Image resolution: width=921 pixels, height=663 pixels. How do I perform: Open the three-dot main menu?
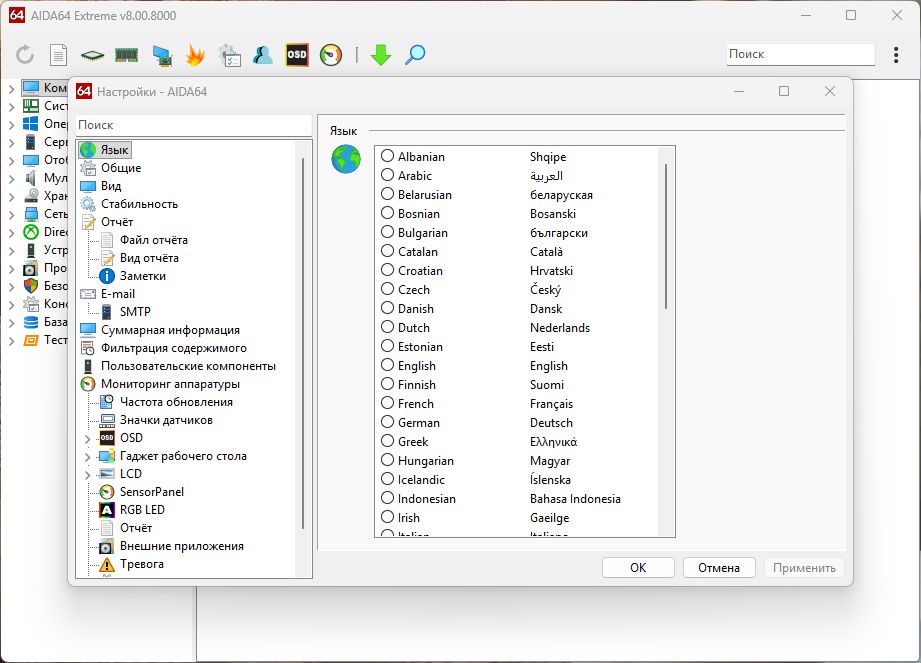[x=896, y=55]
